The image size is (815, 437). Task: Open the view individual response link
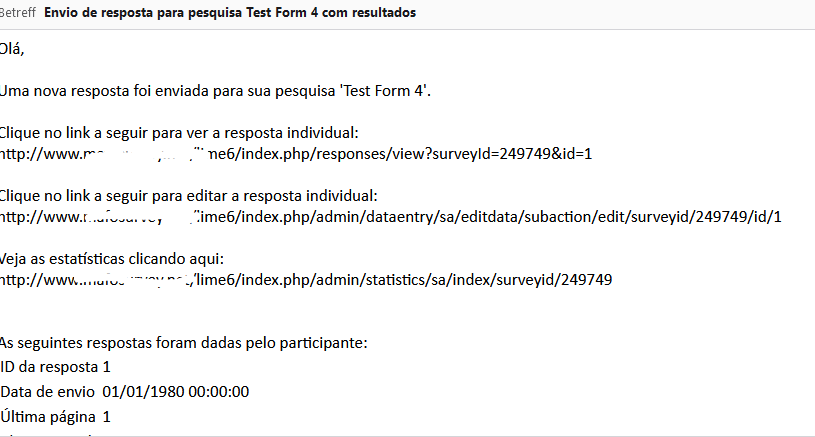(300, 154)
